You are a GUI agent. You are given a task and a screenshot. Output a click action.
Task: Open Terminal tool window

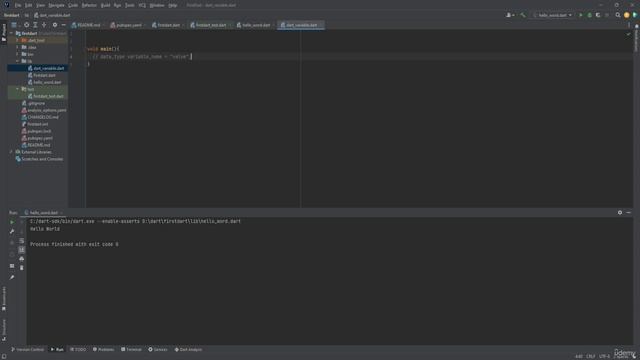coord(131,349)
